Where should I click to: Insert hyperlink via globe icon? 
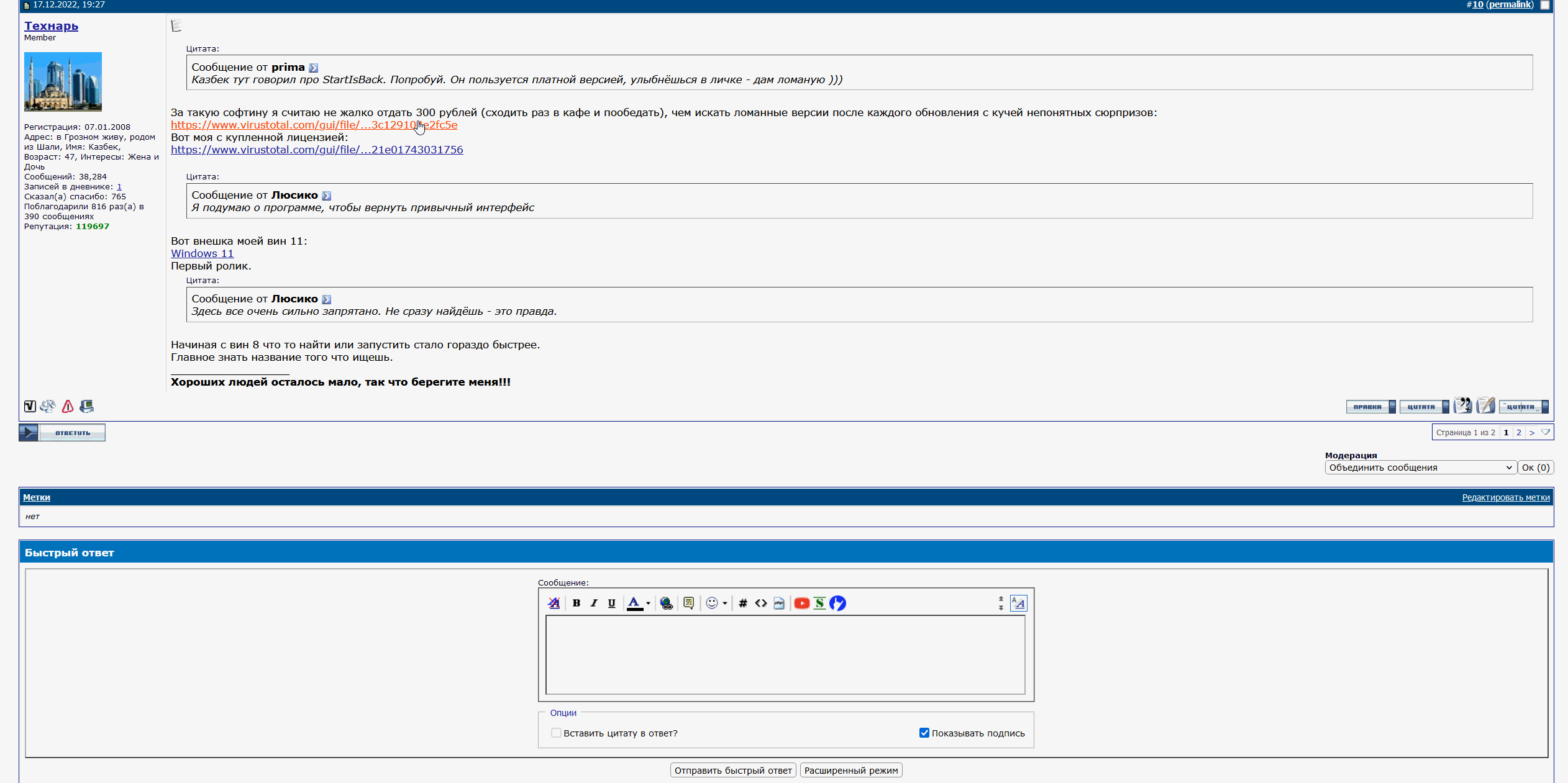click(666, 603)
